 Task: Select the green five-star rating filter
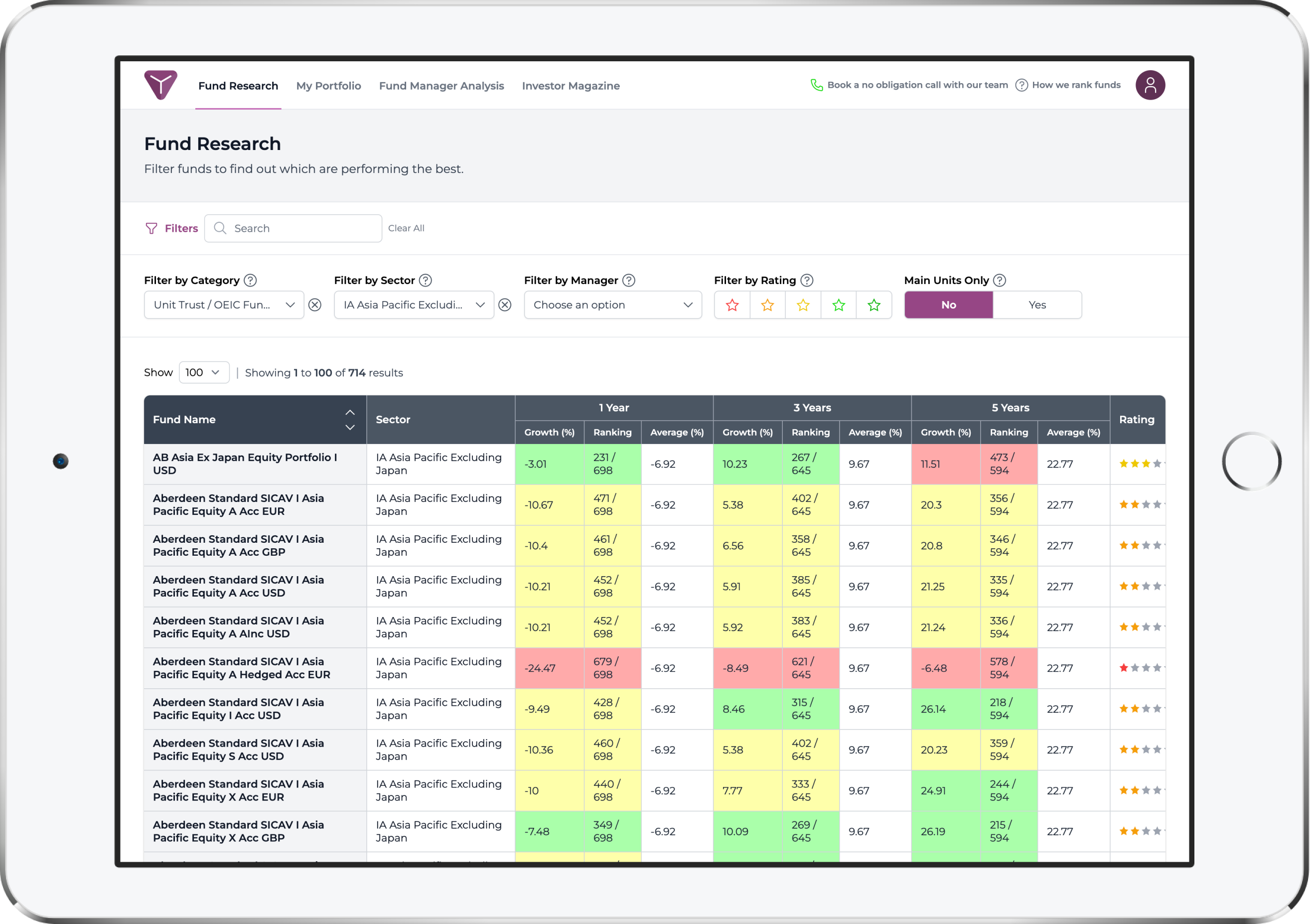pyautogui.click(x=873, y=305)
